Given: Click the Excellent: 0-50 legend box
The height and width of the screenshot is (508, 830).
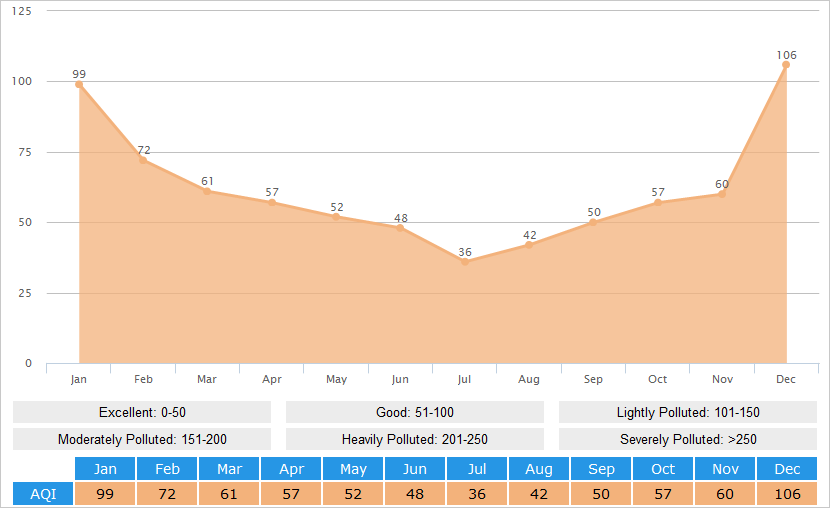Looking at the screenshot, I should click(x=142, y=412).
